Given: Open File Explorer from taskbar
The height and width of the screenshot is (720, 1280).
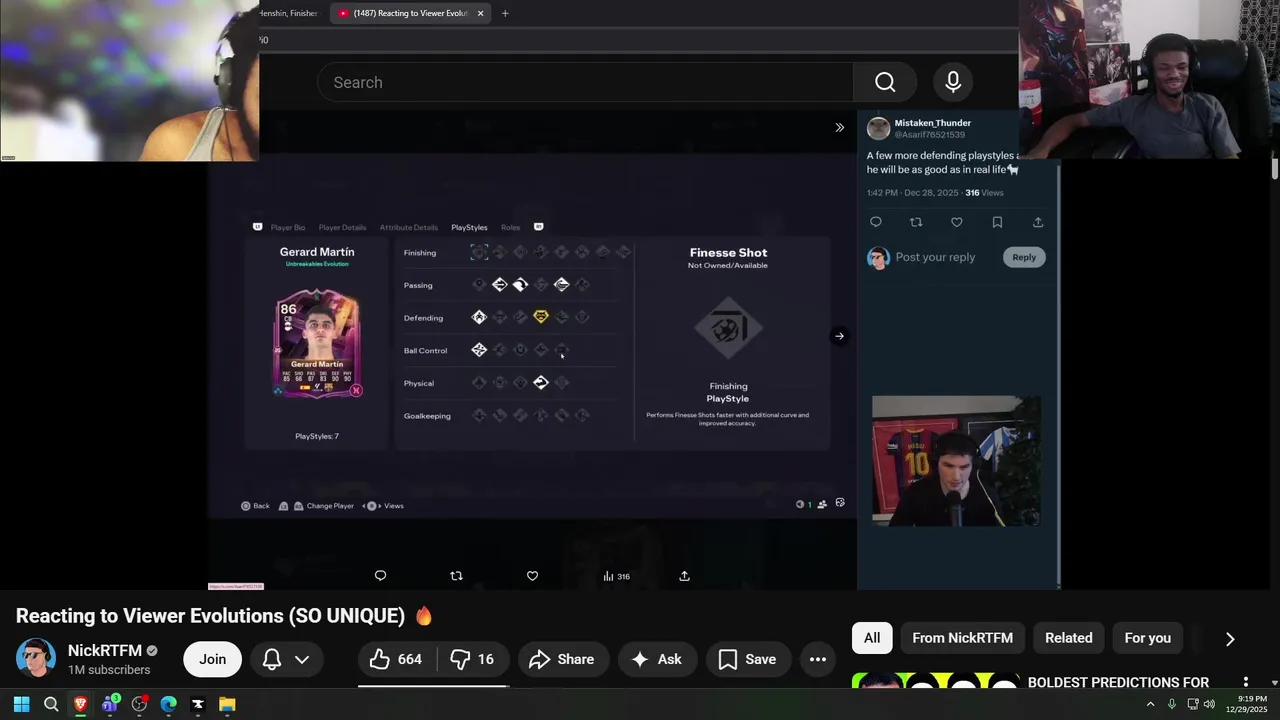Looking at the screenshot, I should (x=227, y=704).
